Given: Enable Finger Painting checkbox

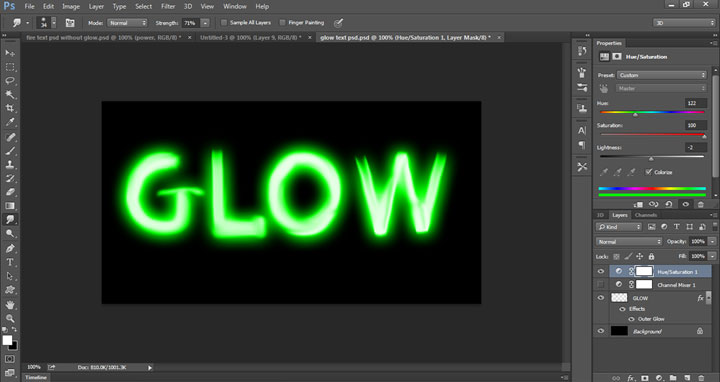Looking at the screenshot, I should pyautogui.click(x=282, y=22).
